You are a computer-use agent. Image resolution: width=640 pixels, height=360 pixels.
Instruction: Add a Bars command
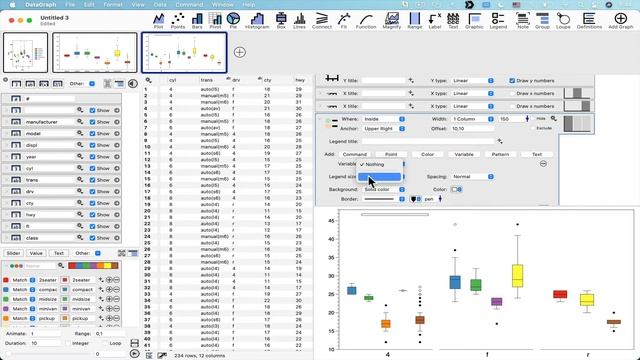(x=197, y=20)
